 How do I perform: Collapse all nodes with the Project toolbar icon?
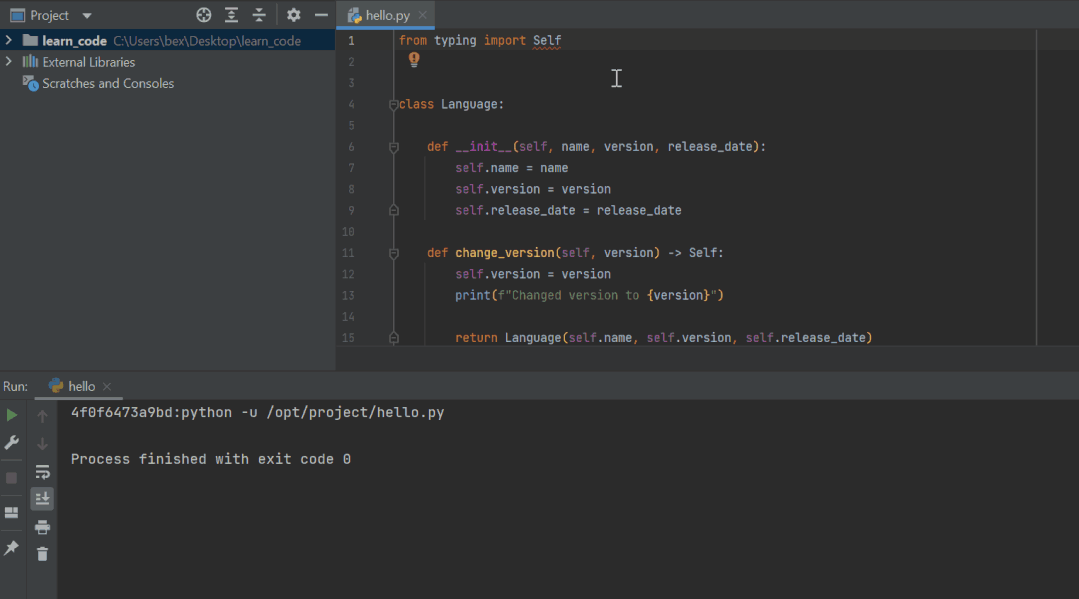click(258, 14)
